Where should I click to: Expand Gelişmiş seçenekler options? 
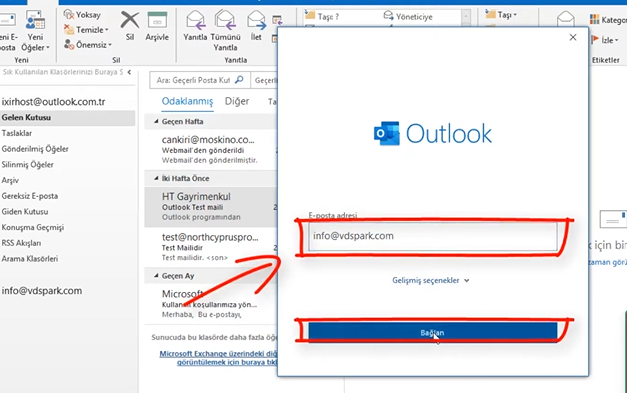click(x=431, y=280)
